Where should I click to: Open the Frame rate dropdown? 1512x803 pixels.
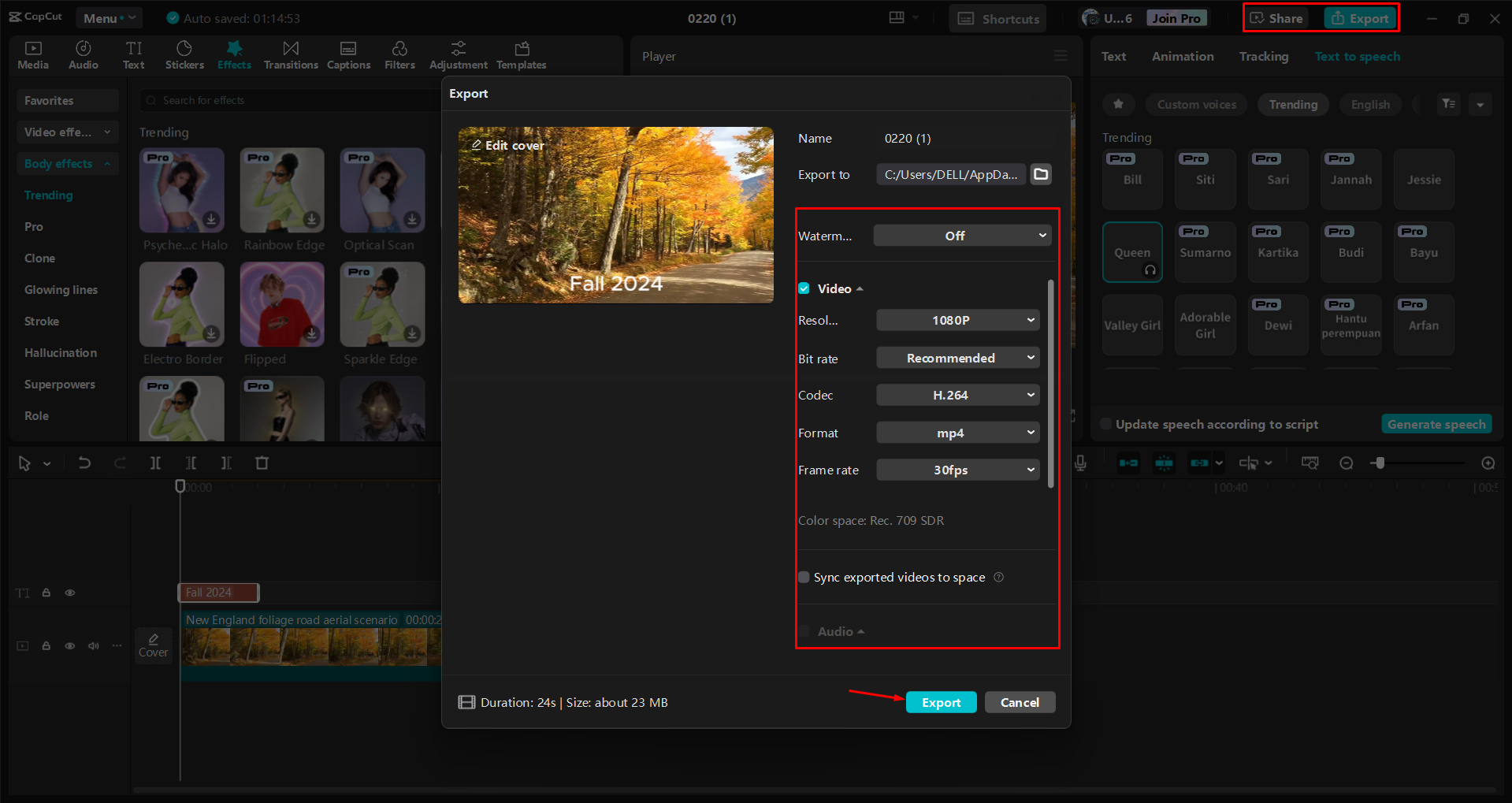957,470
